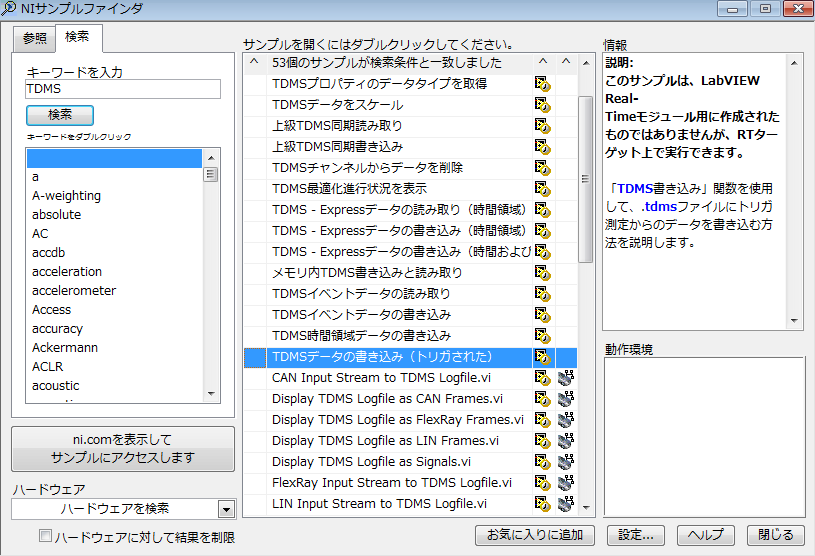Click hardware icon beside Display TDMS Logfile as LIN Frames.vi

[566, 441]
